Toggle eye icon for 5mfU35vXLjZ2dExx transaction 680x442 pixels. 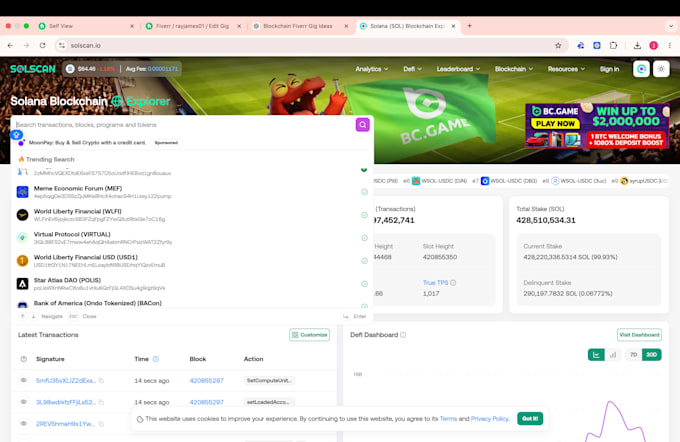click(23, 380)
